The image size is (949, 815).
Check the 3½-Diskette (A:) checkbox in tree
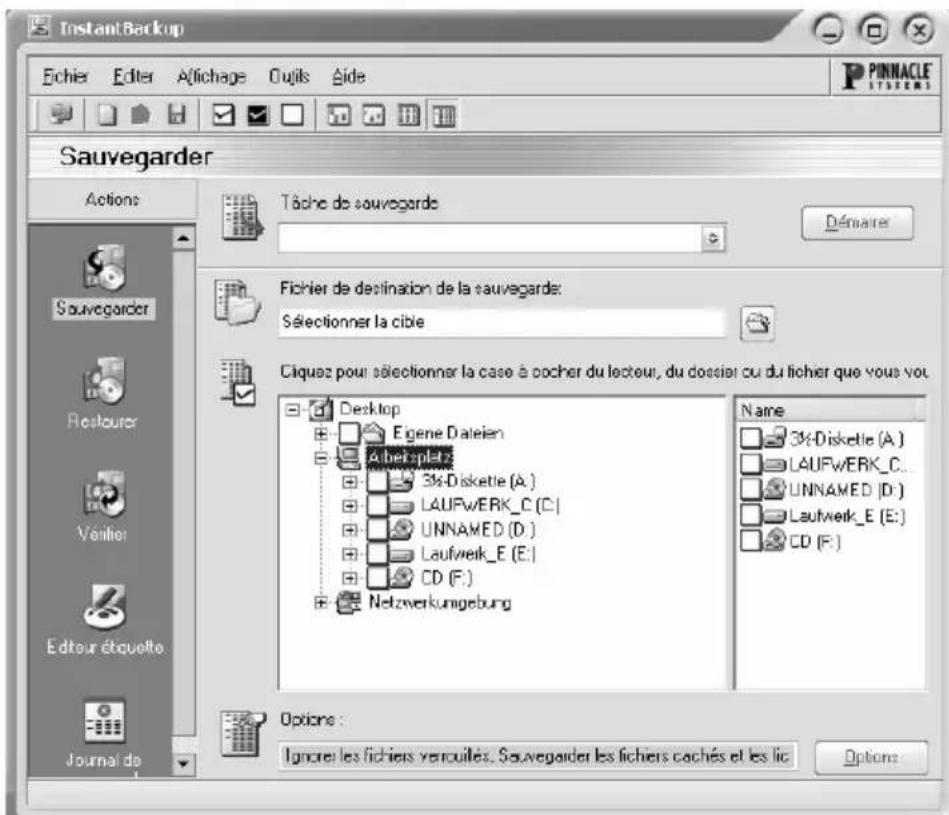[378, 482]
